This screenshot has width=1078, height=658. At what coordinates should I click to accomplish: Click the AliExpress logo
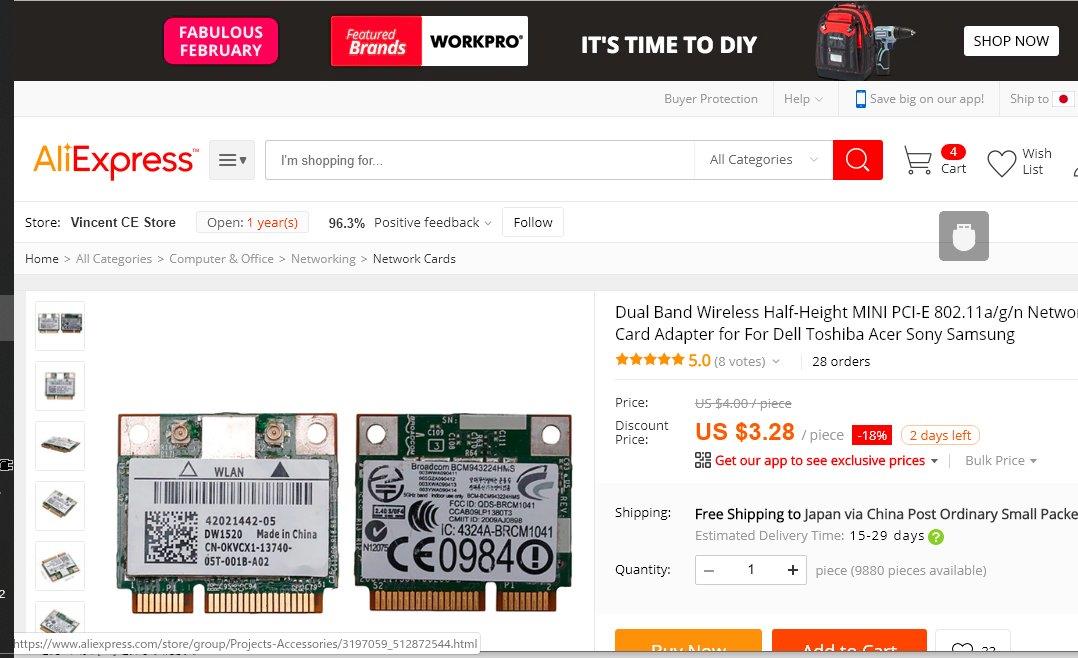[116, 161]
